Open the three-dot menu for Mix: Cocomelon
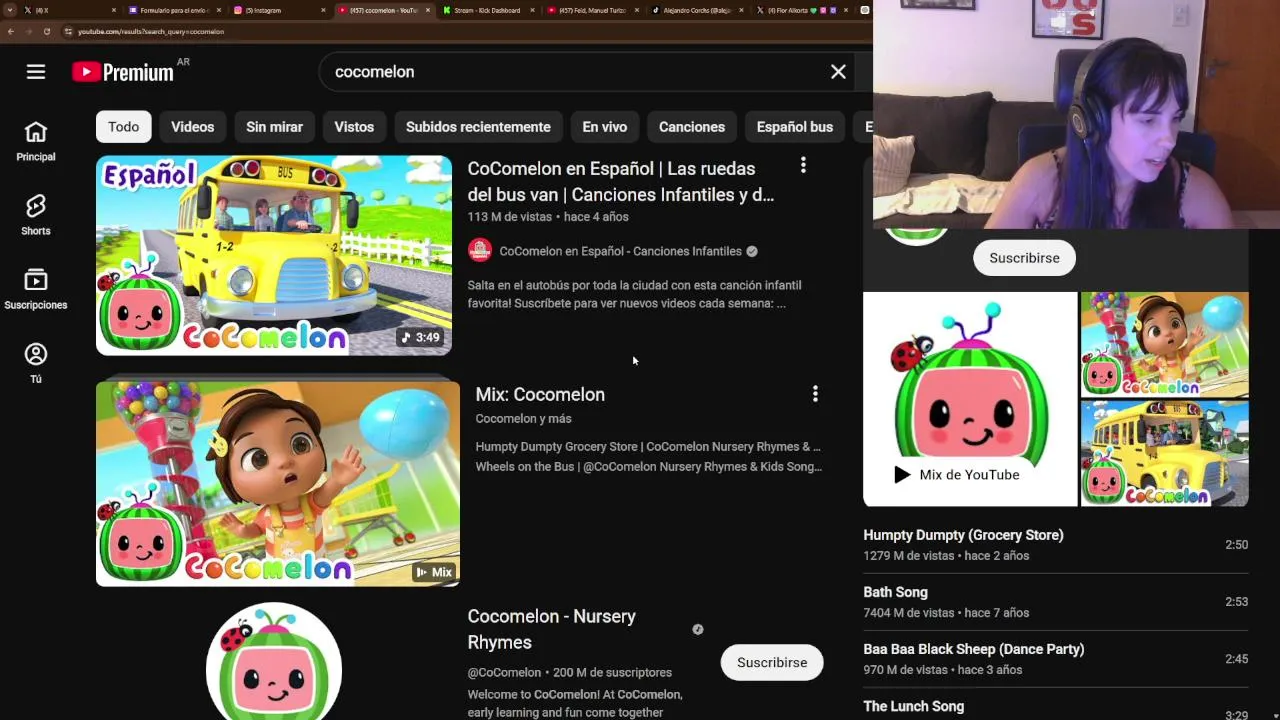This screenshot has width=1280, height=720. click(815, 394)
